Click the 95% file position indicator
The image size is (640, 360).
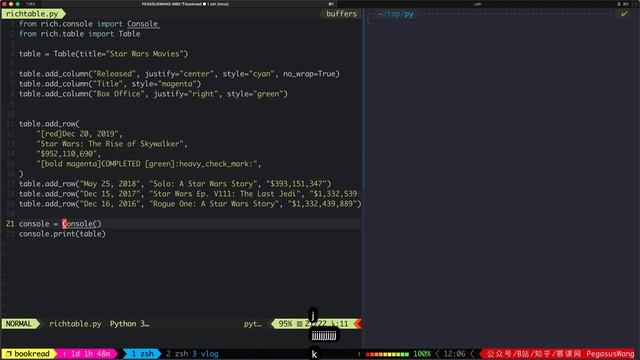[285, 324]
